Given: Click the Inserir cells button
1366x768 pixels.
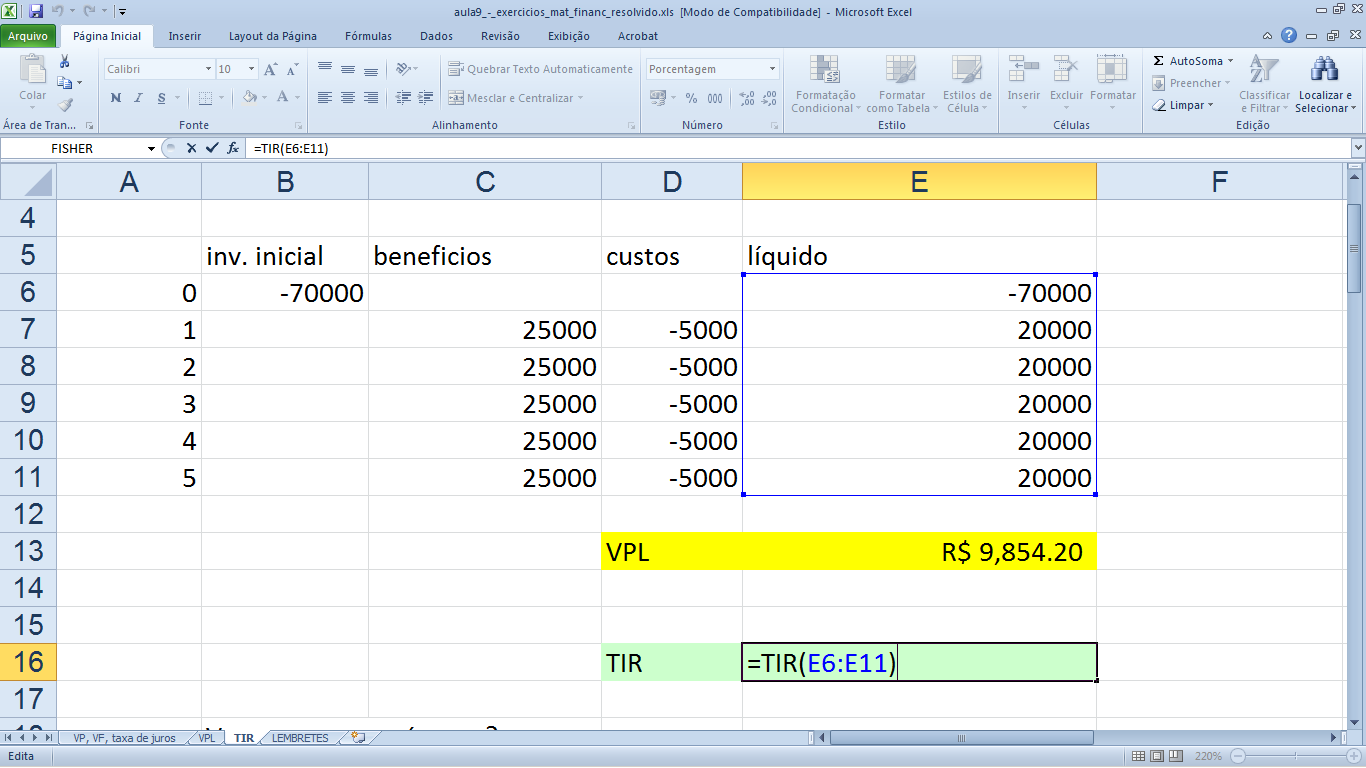Looking at the screenshot, I should 1024,84.
